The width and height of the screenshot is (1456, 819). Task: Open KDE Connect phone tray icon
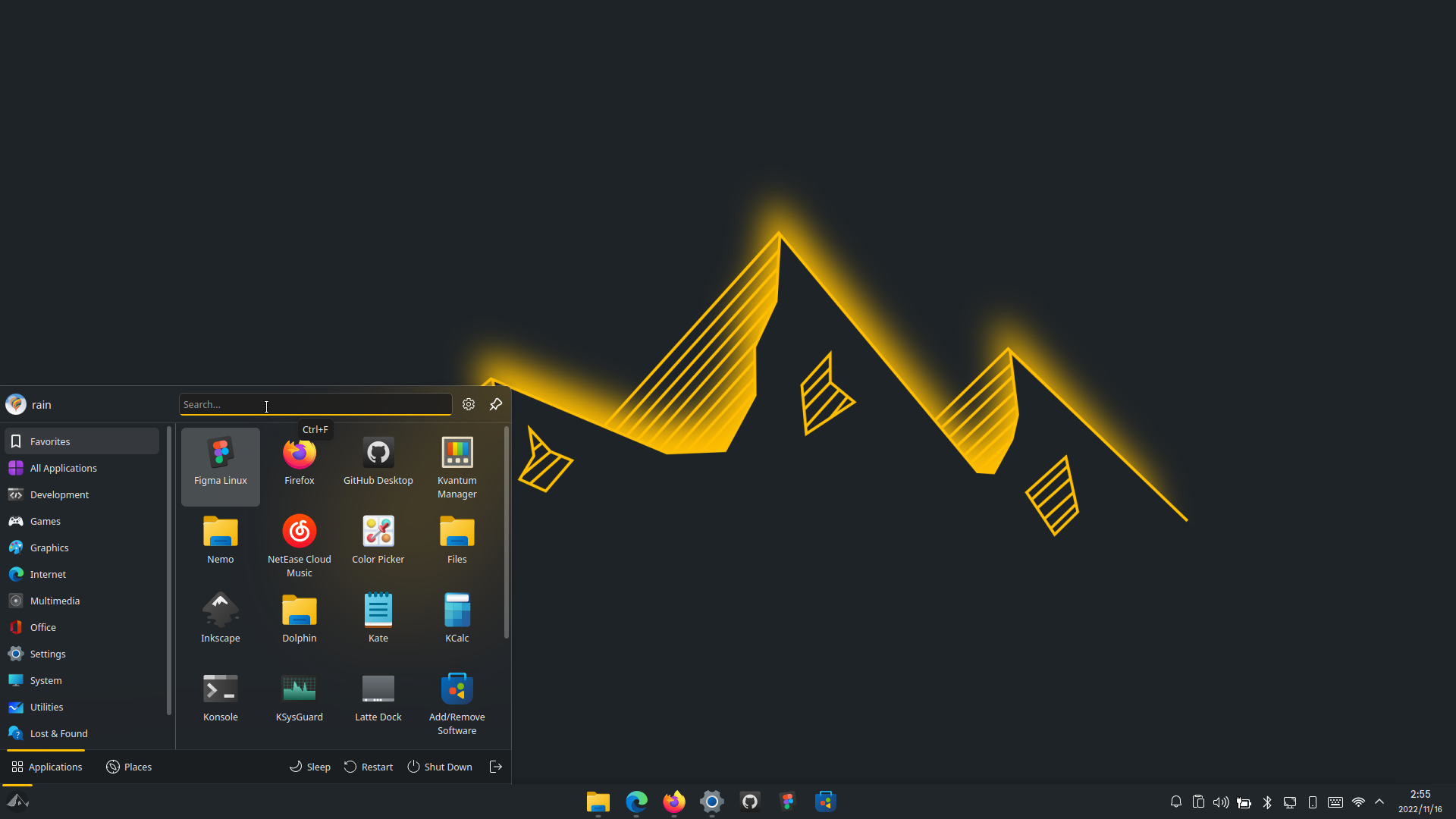coord(1313,802)
